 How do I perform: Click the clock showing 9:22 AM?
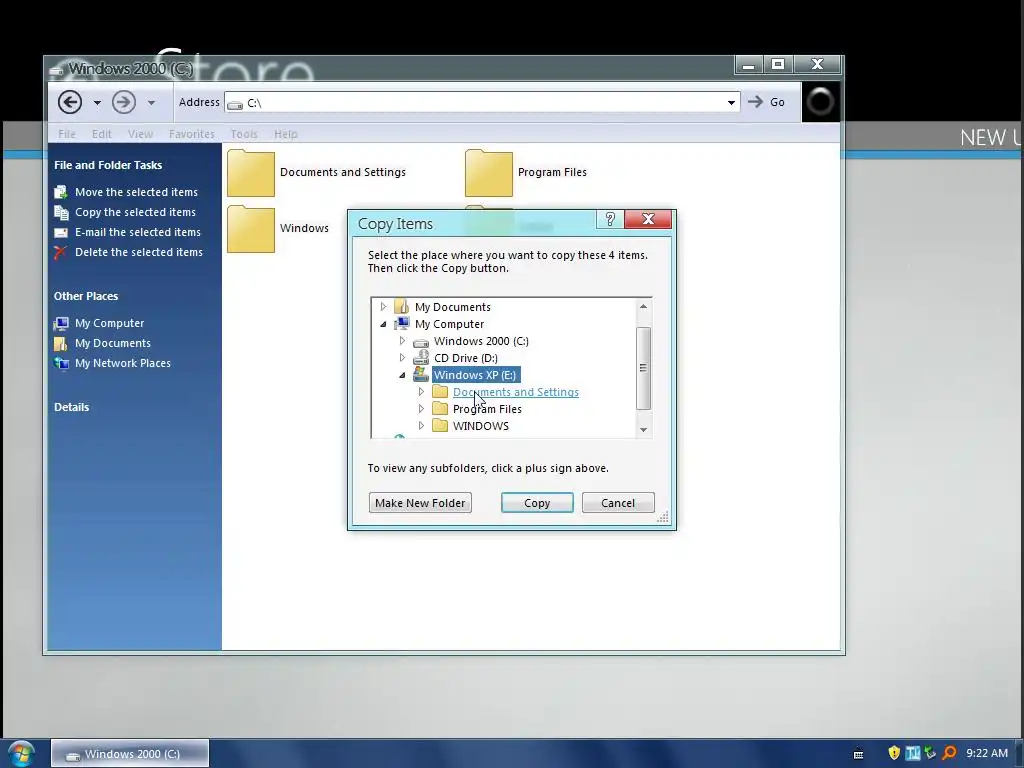pyautogui.click(x=987, y=753)
